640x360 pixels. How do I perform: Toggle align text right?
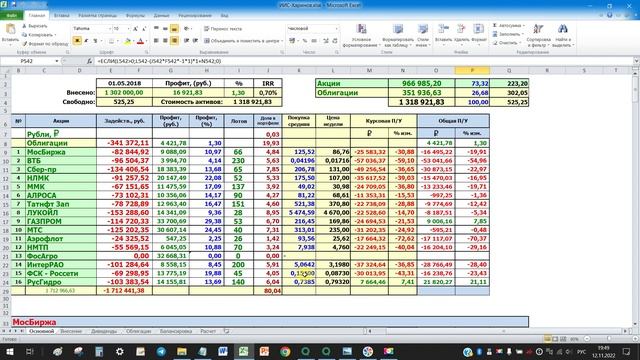[174, 41]
